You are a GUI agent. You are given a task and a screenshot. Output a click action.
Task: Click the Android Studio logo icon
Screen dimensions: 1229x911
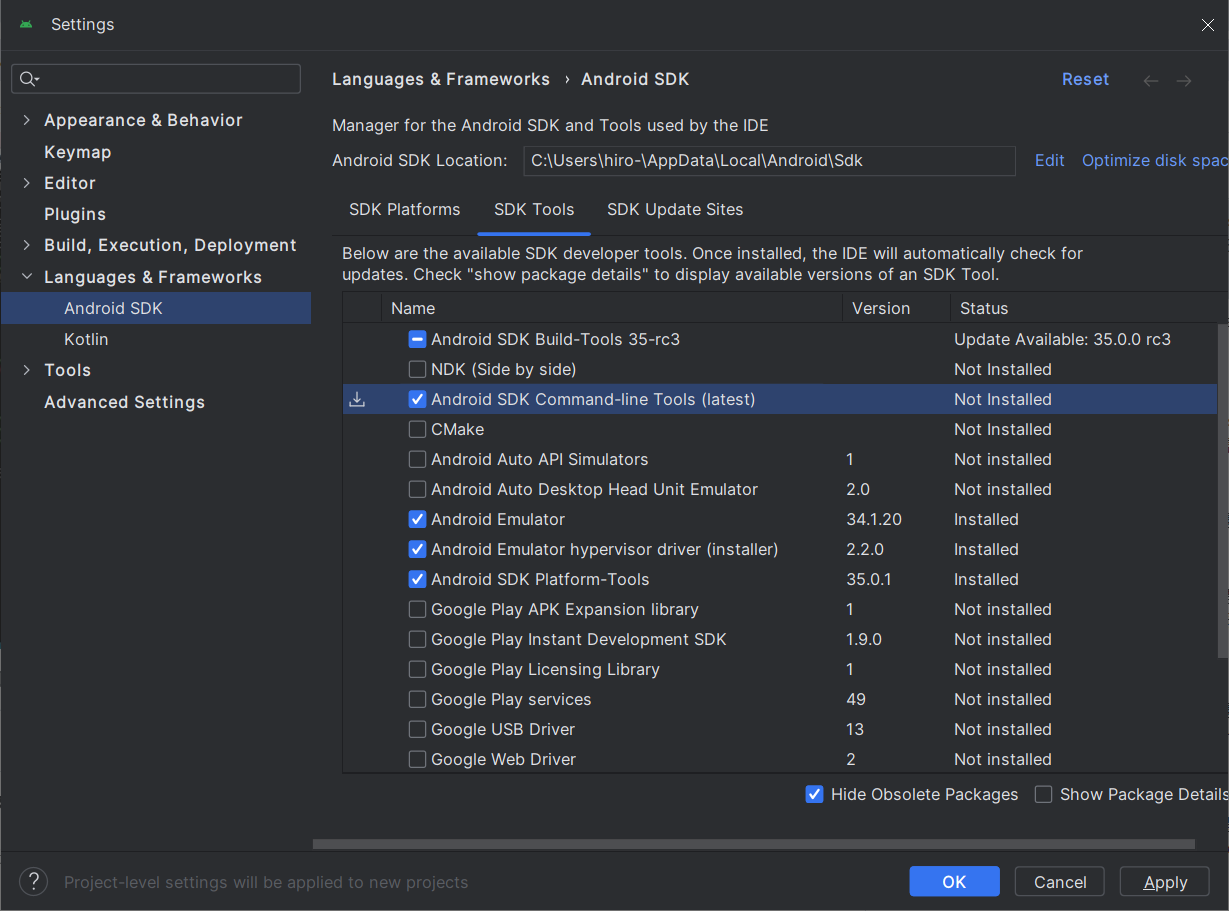click(26, 25)
